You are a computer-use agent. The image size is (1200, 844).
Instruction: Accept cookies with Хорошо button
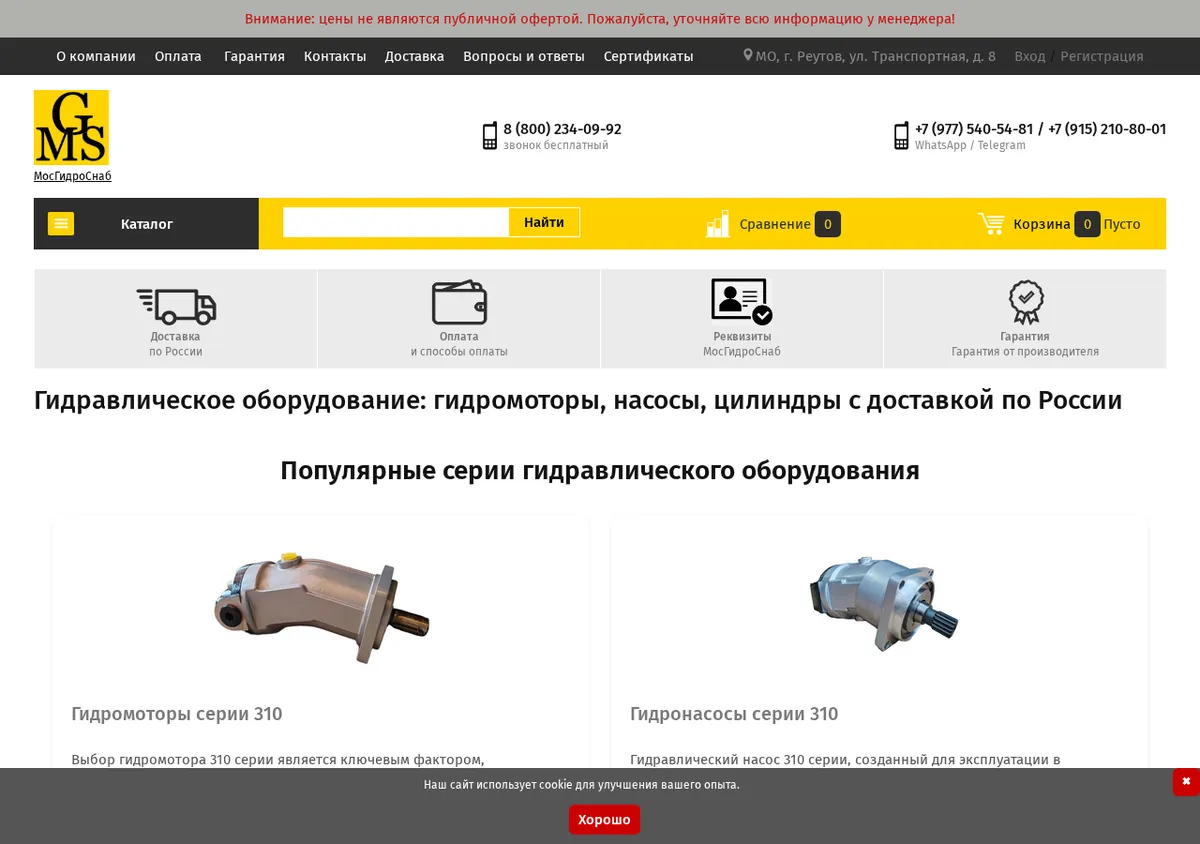coord(604,820)
